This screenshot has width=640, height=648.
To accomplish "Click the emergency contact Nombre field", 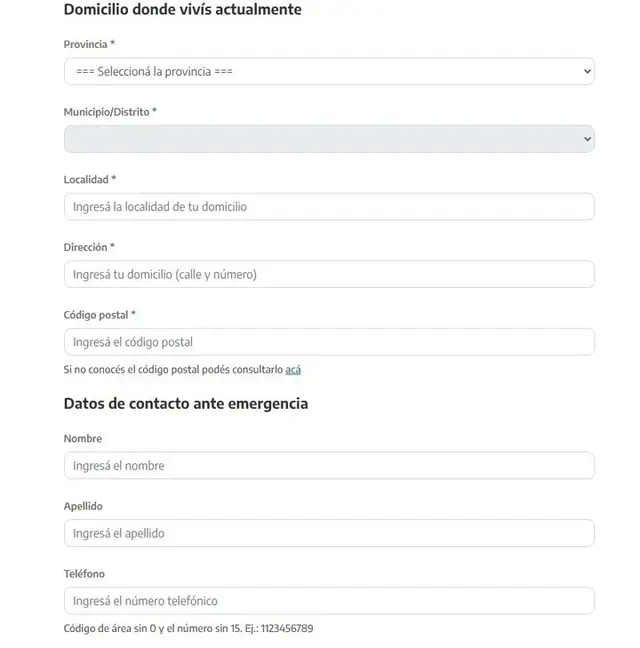I will coord(329,466).
